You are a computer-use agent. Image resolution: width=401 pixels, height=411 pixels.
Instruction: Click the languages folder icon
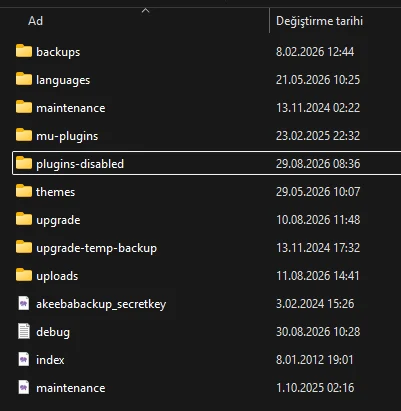coord(24,79)
